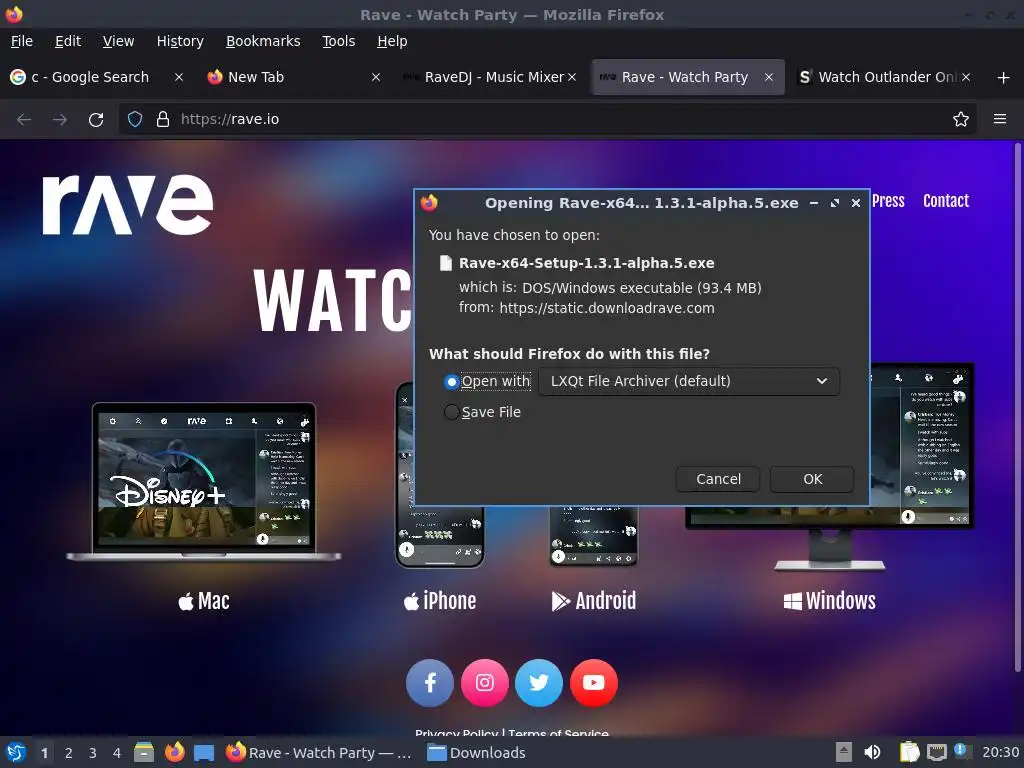Click the padlock site security icon
Image resolution: width=1024 pixels, height=768 pixels.
click(x=163, y=120)
